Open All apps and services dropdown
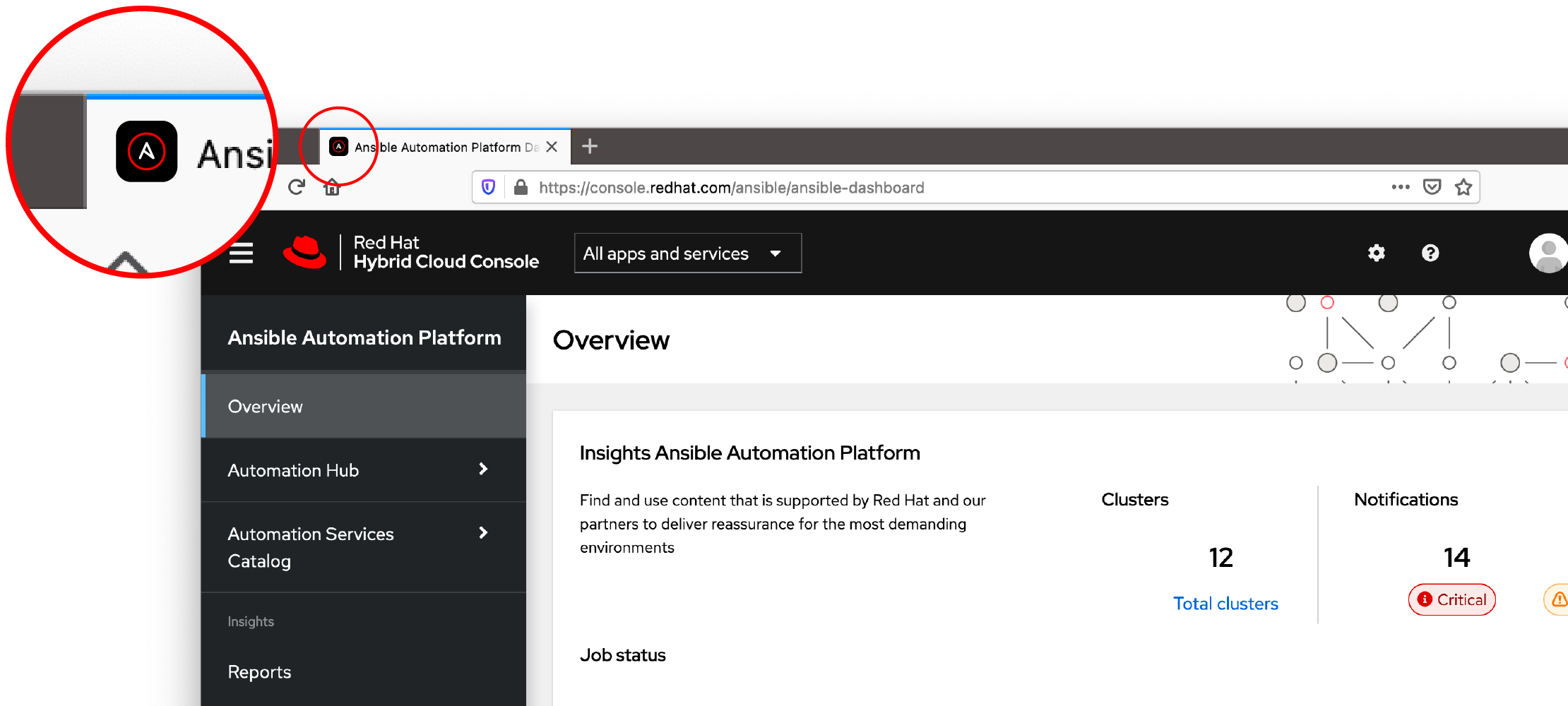1568x706 pixels. (687, 253)
